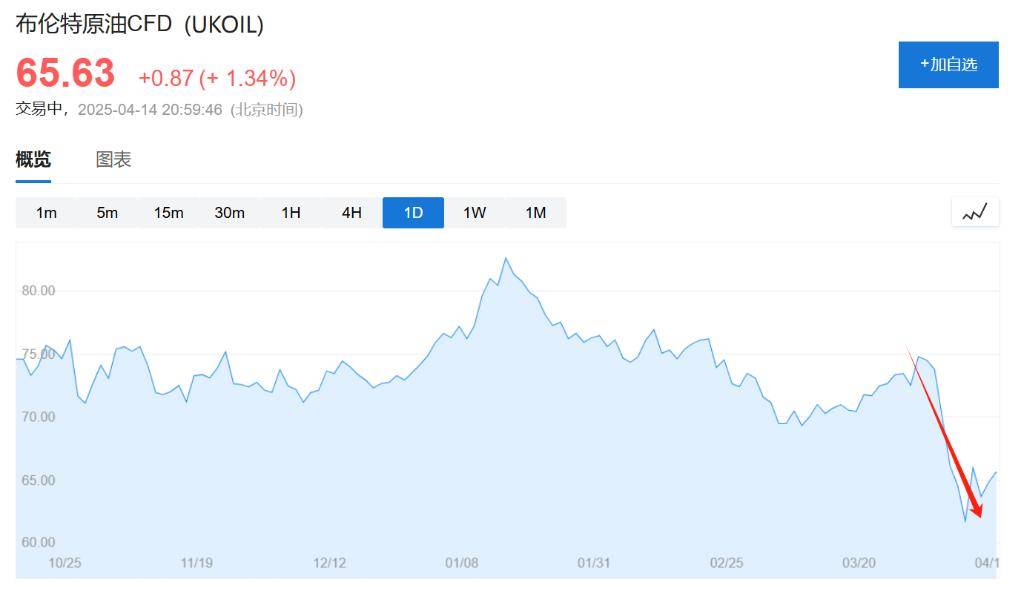The height and width of the screenshot is (593, 1024).
Task: Click the chart peak near 01/08
Action: [505, 259]
